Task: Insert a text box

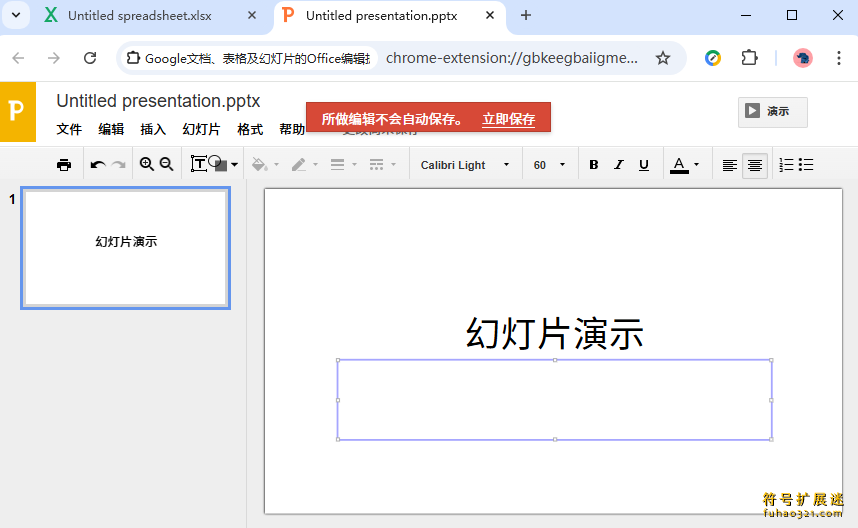Action: tap(198, 164)
